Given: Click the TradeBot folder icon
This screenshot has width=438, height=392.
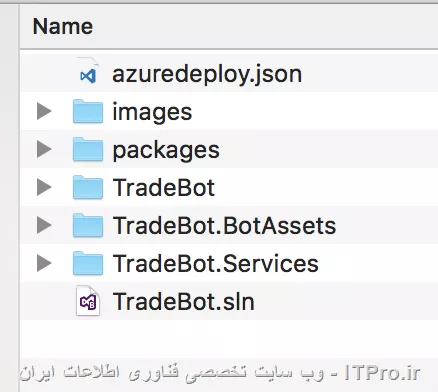Looking at the screenshot, I should click(88, 187).
